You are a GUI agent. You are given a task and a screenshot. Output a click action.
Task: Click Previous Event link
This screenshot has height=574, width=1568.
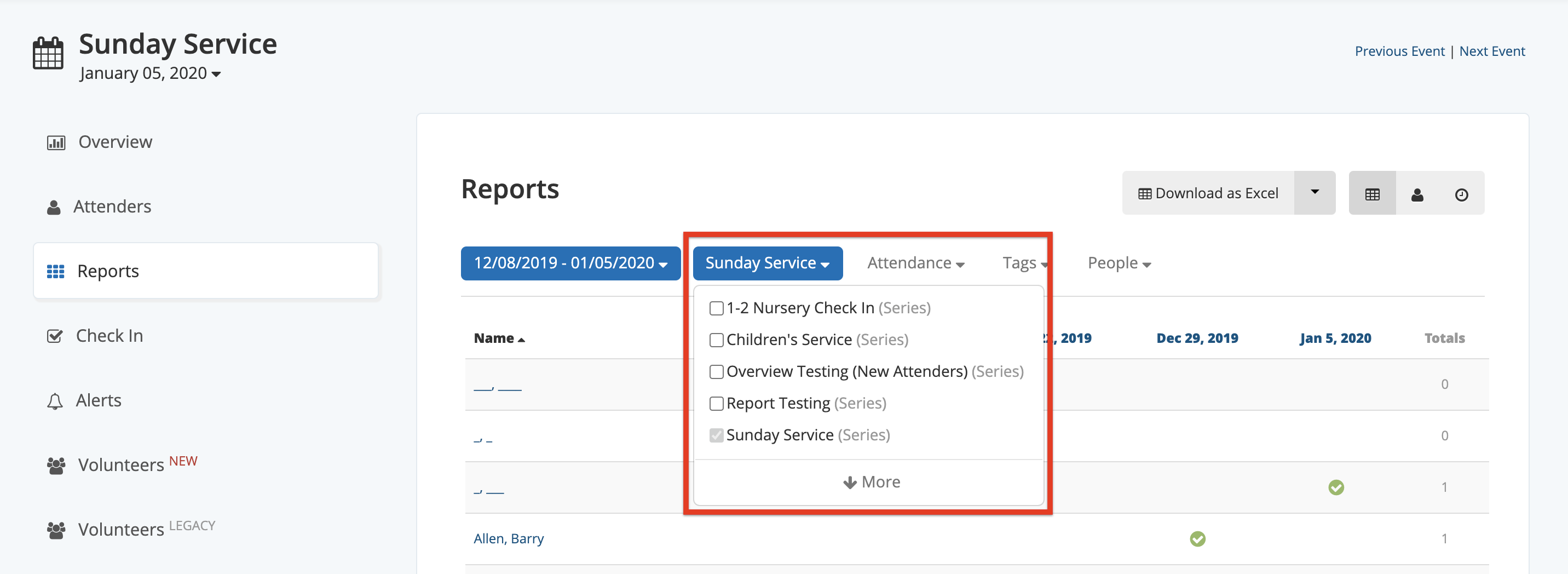click(x=1399, y=51)
